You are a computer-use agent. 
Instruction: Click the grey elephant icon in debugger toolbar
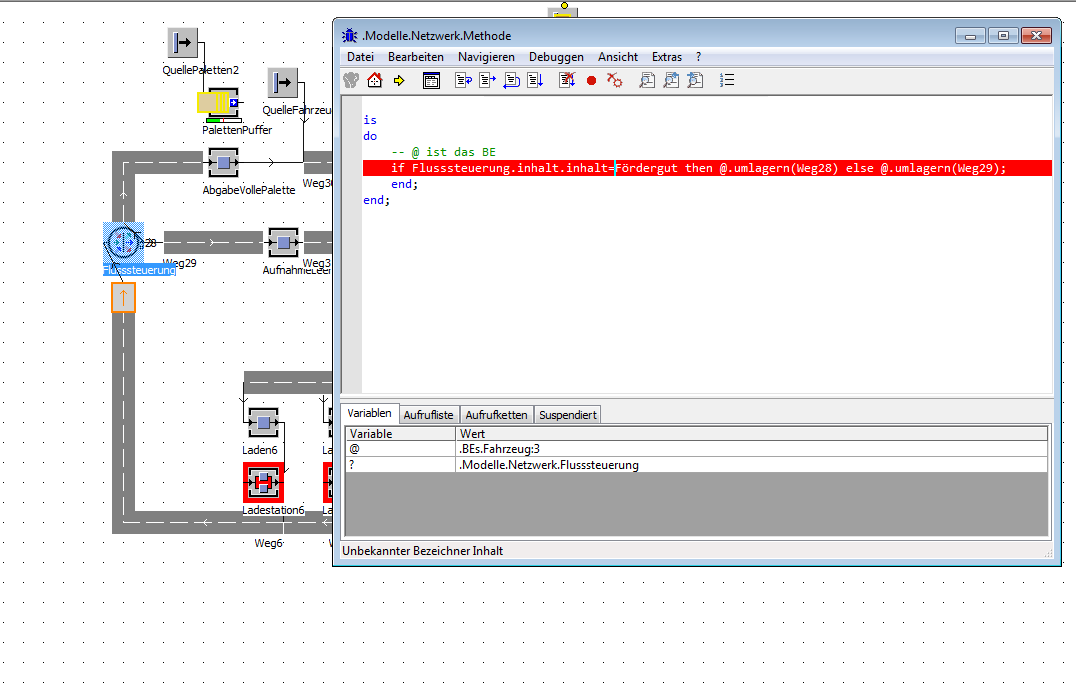351,80
